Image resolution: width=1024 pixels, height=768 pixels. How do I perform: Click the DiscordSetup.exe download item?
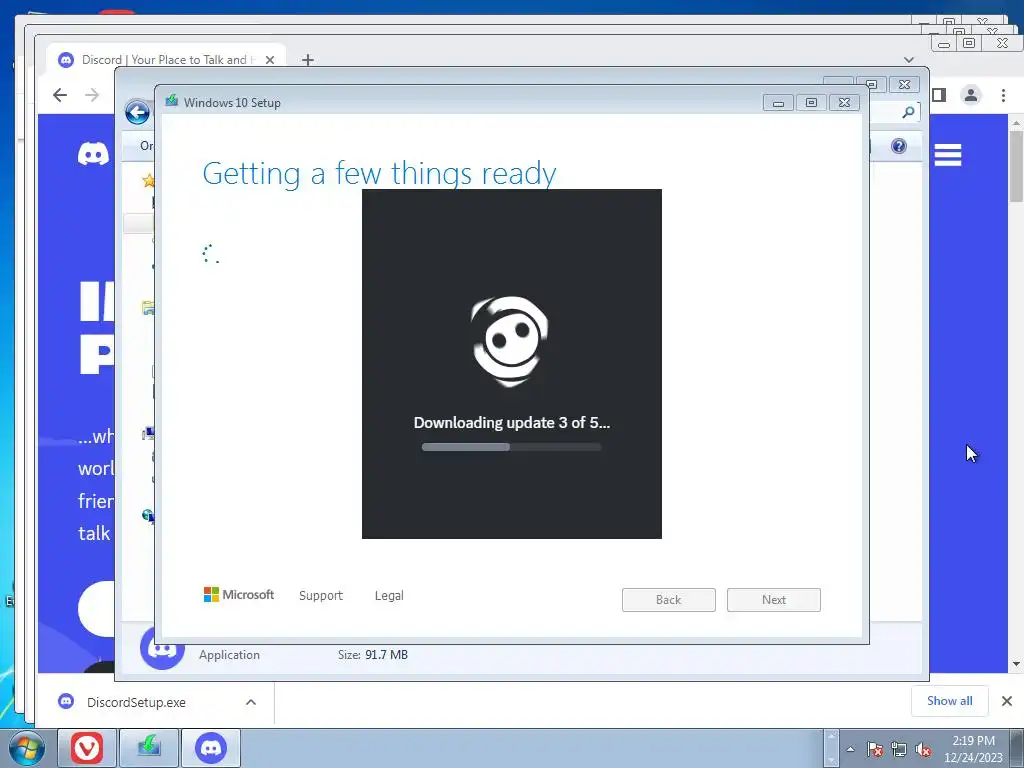tap(136, 702)
